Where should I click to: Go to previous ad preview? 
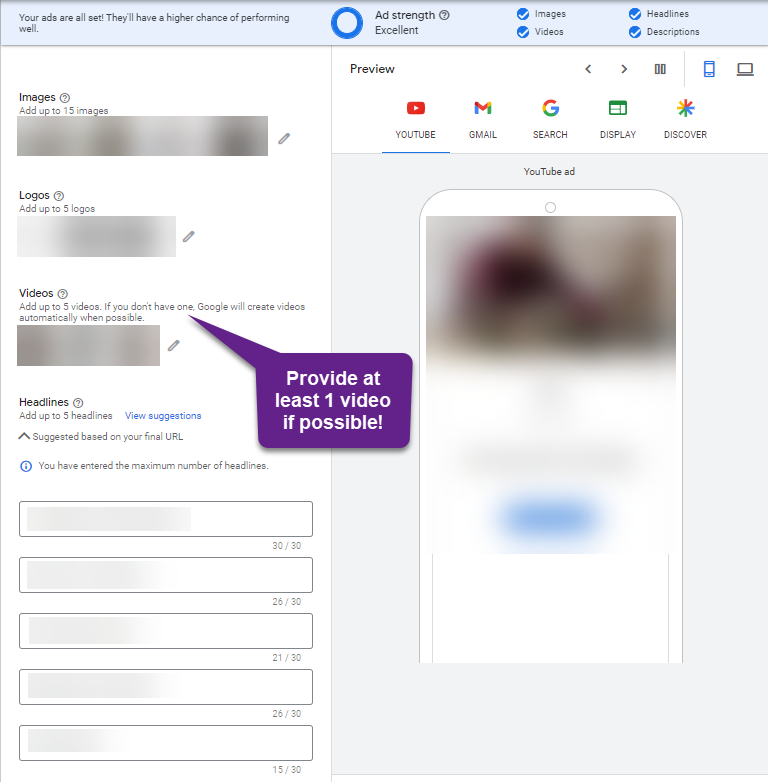[588, 69]
